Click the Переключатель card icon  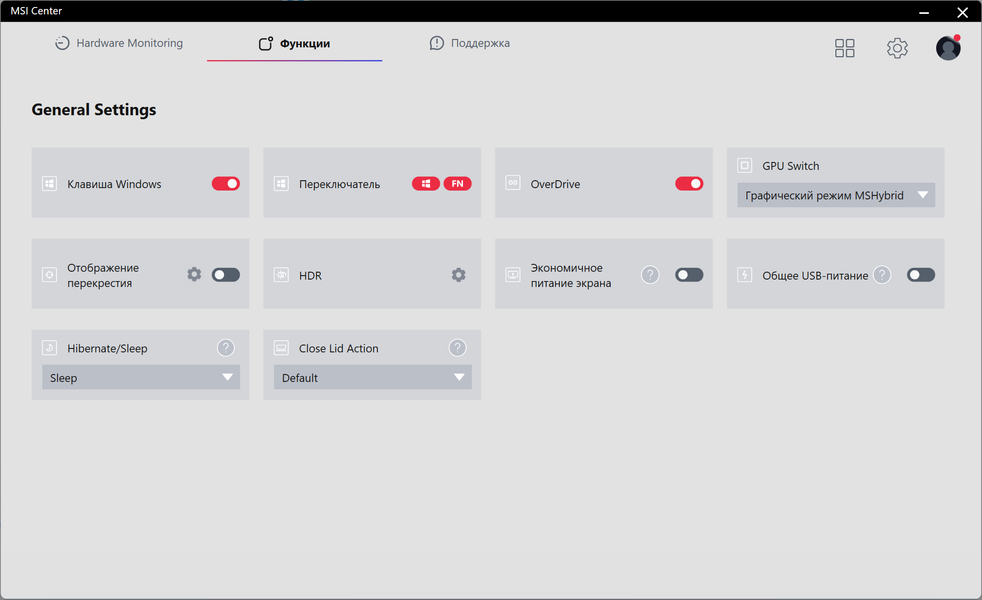(x=281, y=184)
